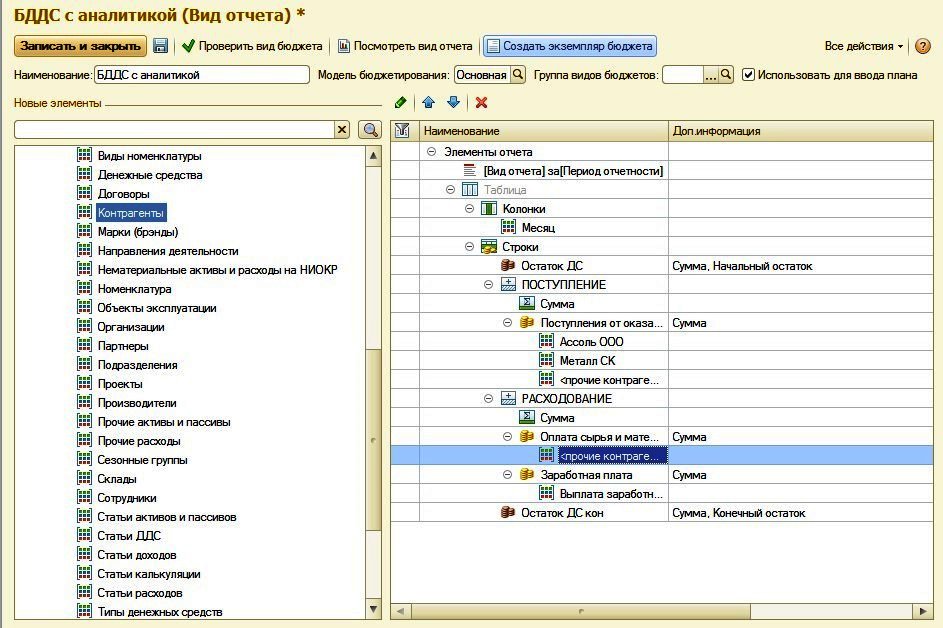The width and height of the screenshot is (943, 628).
Task: Open the 'Все действия' menu
Action: click(864, 46)
